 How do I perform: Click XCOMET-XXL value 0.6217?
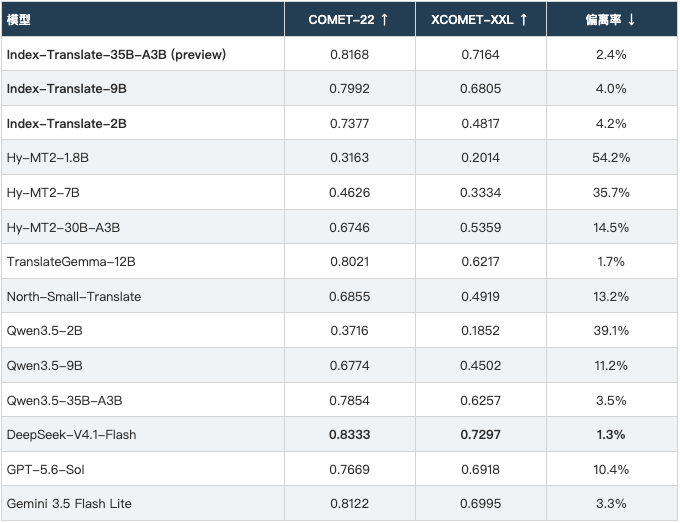[x=481, y=262]
